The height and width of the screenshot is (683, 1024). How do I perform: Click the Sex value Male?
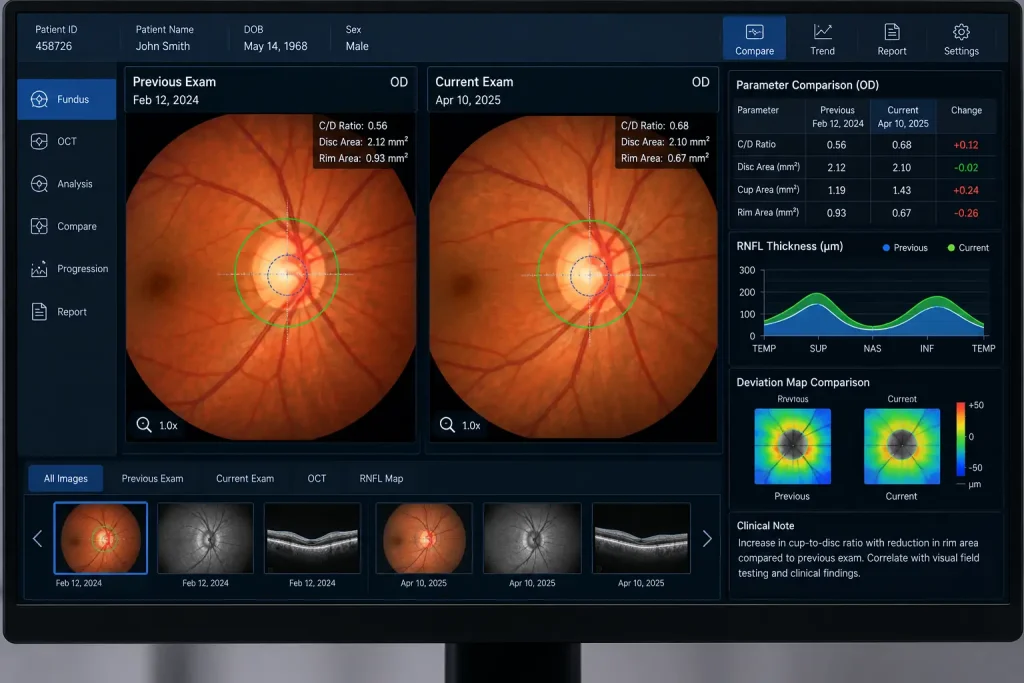[357, 46]
